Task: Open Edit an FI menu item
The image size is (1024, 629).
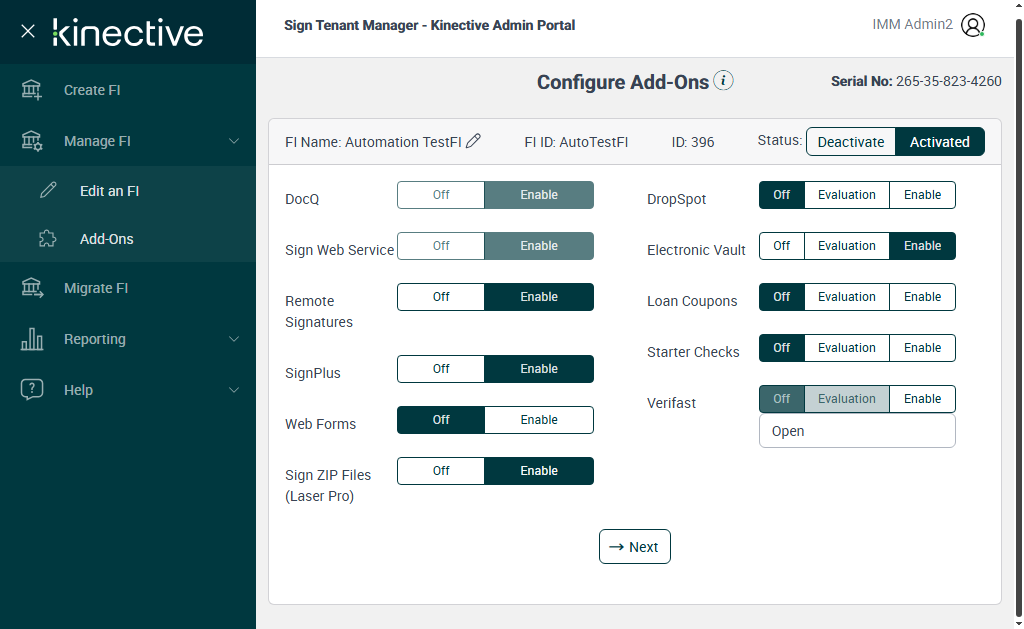Action: (x=109, y=191)
